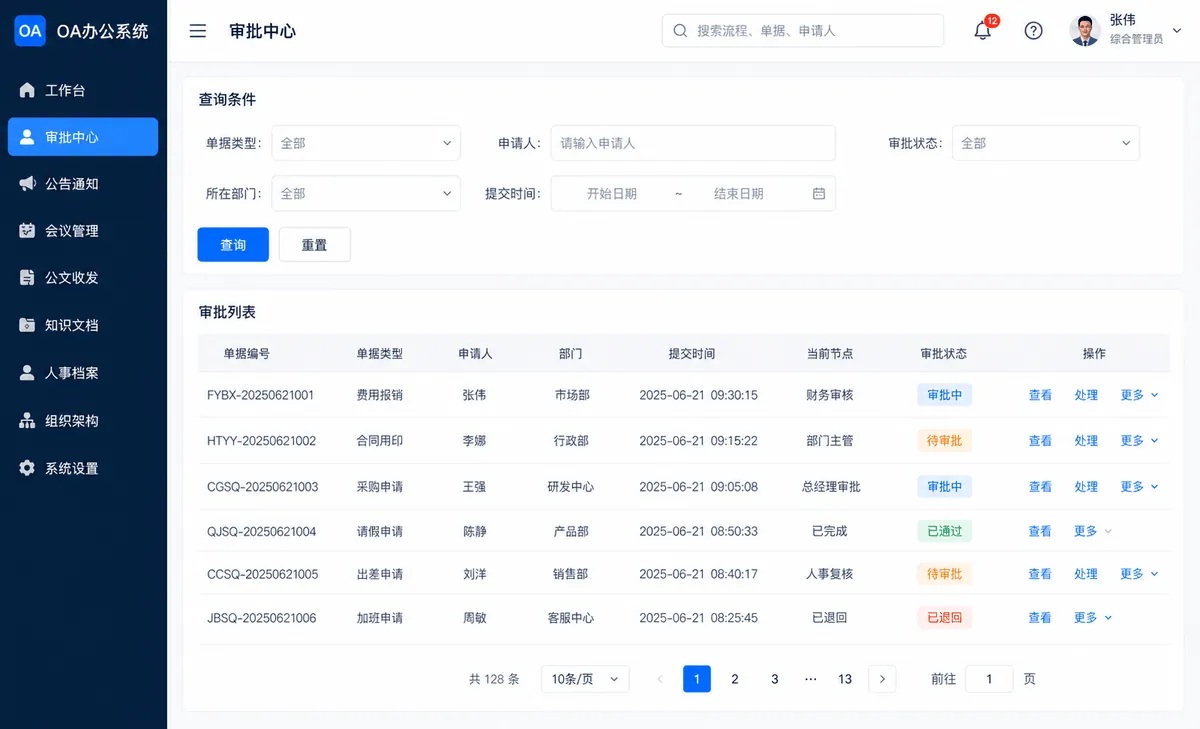Click the blue 查询 button
1200x729 pixels.
[x=233, y=244]
